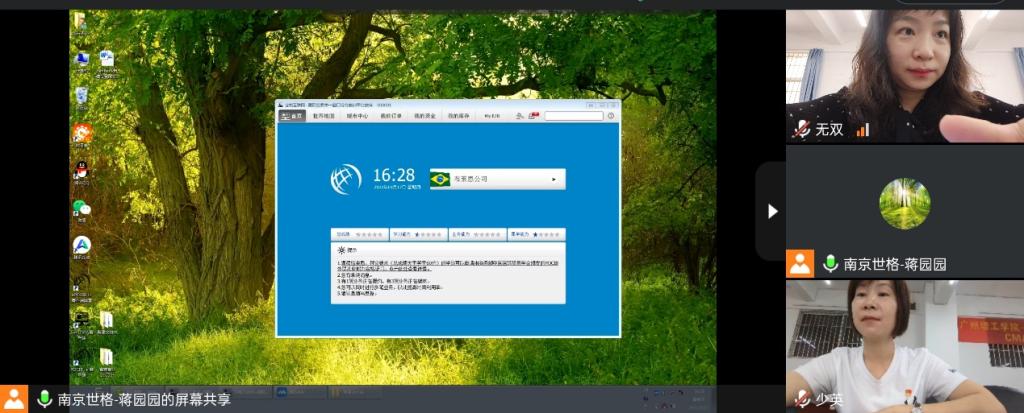1024x413 pixels.
Task: Select the 无双 participant video thumbnail
Action: click(904, 75)
